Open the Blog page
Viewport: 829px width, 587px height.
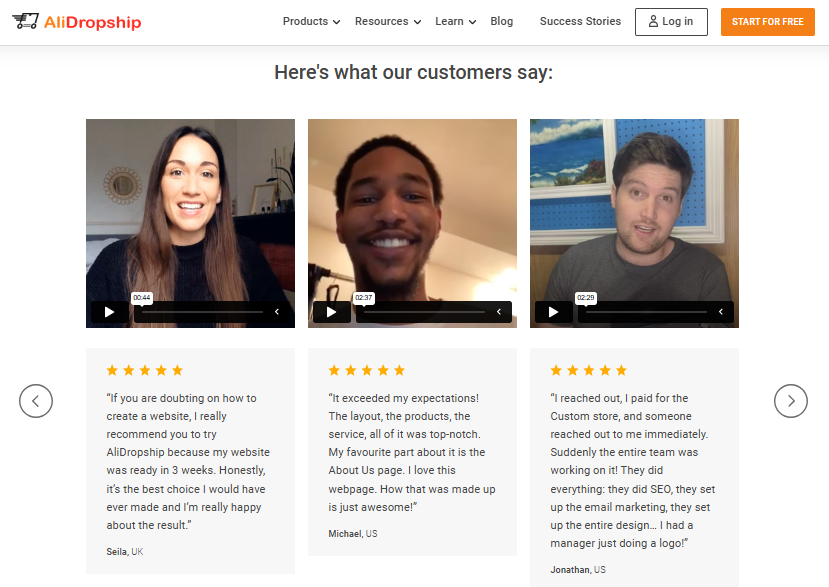click(x=502, y=22)
